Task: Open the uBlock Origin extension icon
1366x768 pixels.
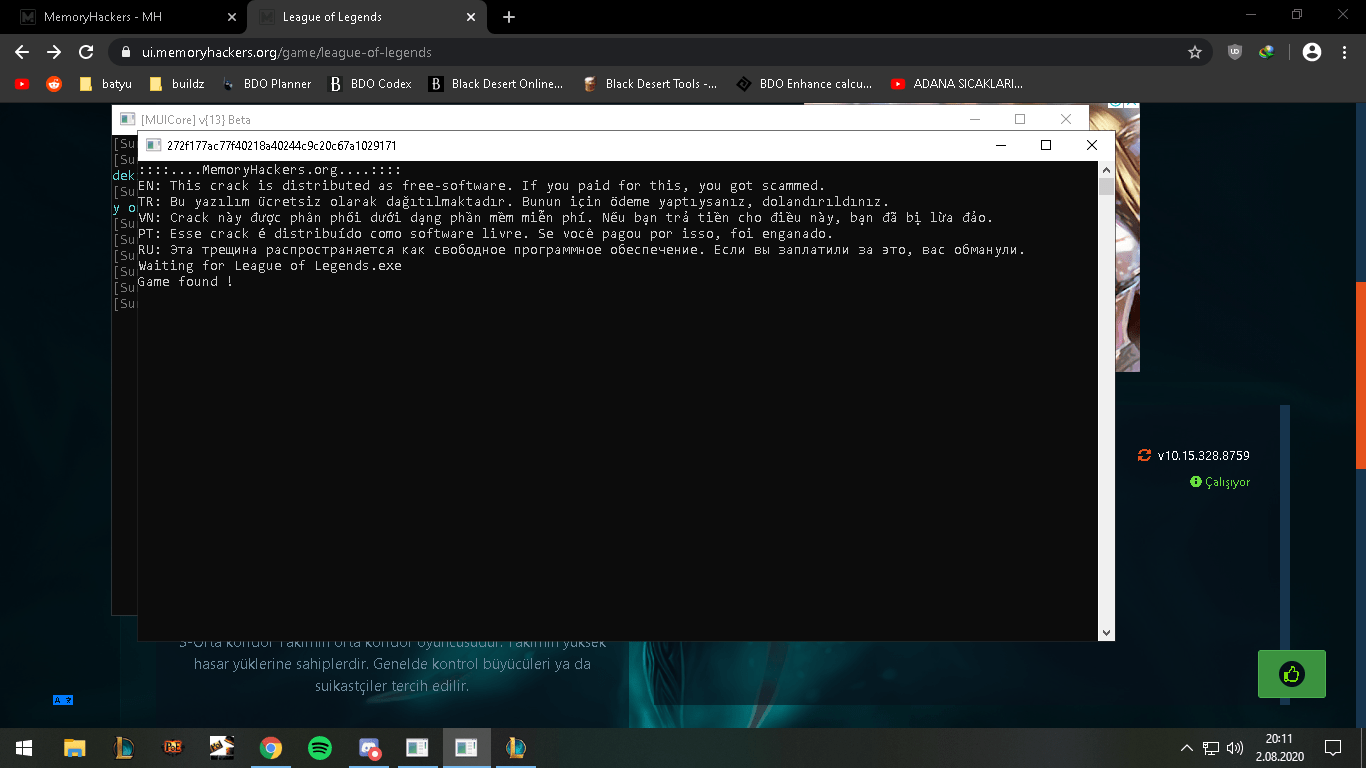Action: click(x=1235, y=52)
